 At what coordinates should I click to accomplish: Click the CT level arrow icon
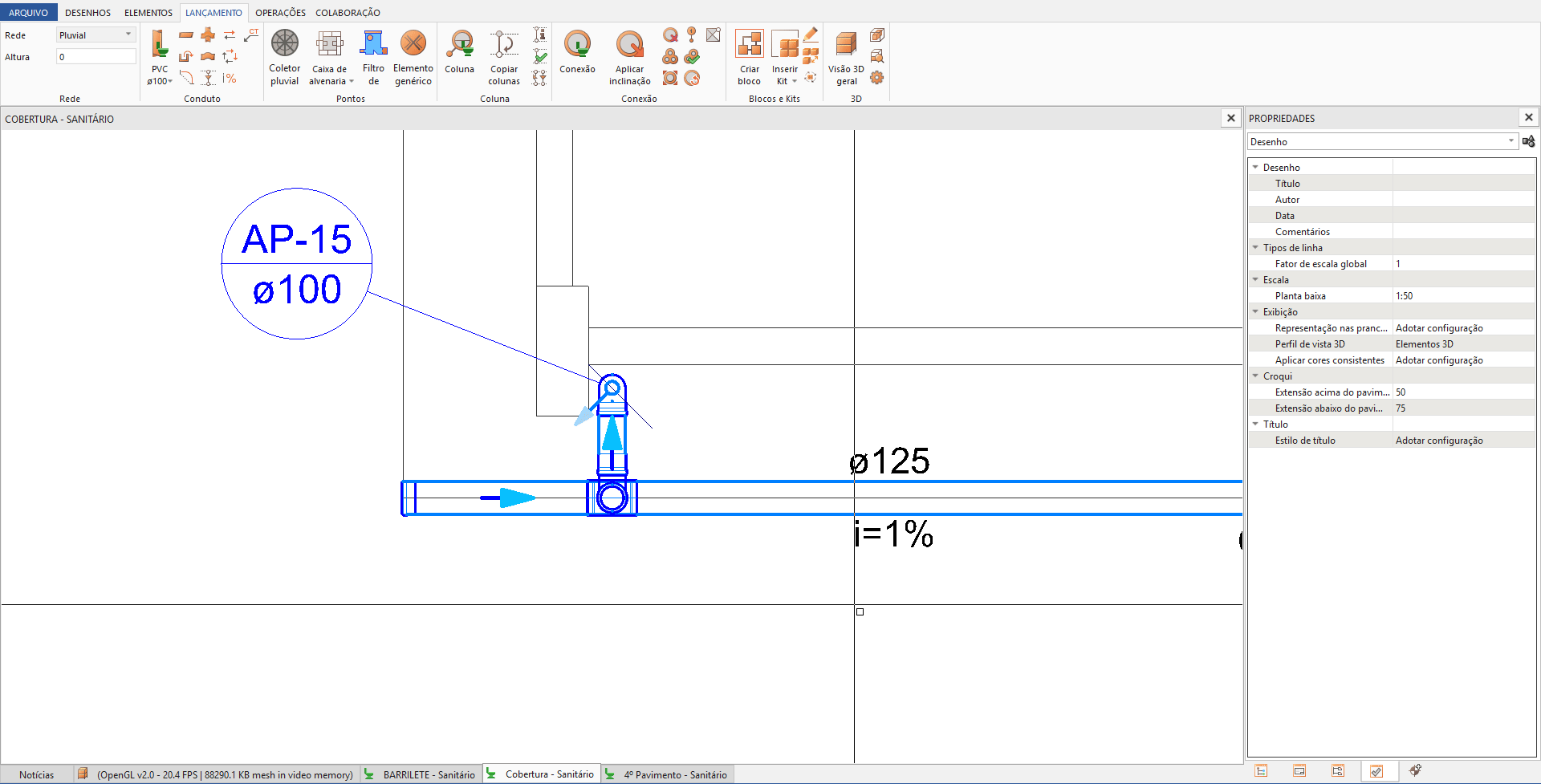click(x=251, y=35)
